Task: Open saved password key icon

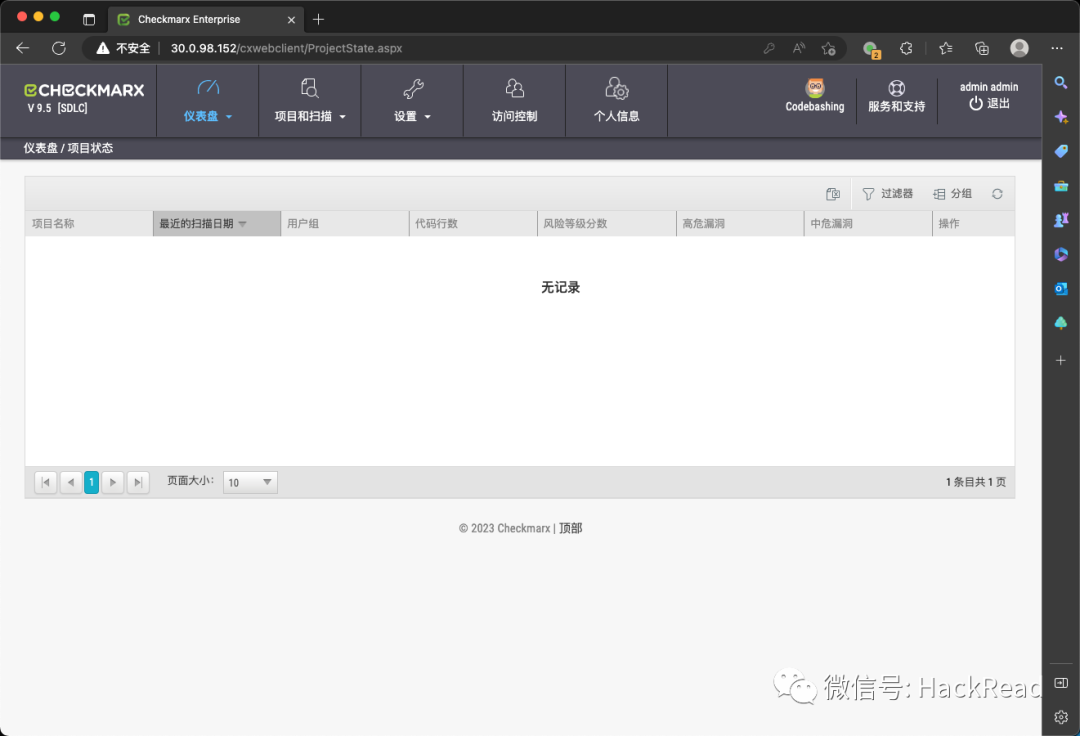Action: click(769, 48)
